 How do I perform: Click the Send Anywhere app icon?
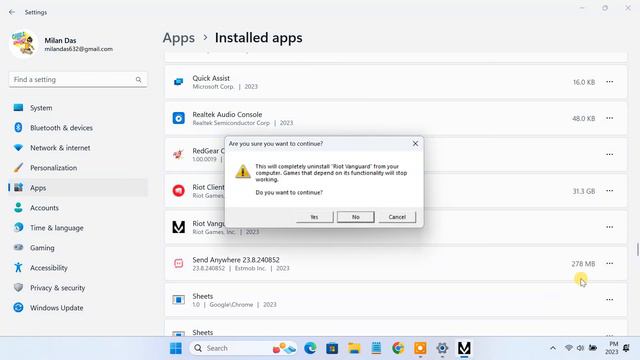pos(178,263)
